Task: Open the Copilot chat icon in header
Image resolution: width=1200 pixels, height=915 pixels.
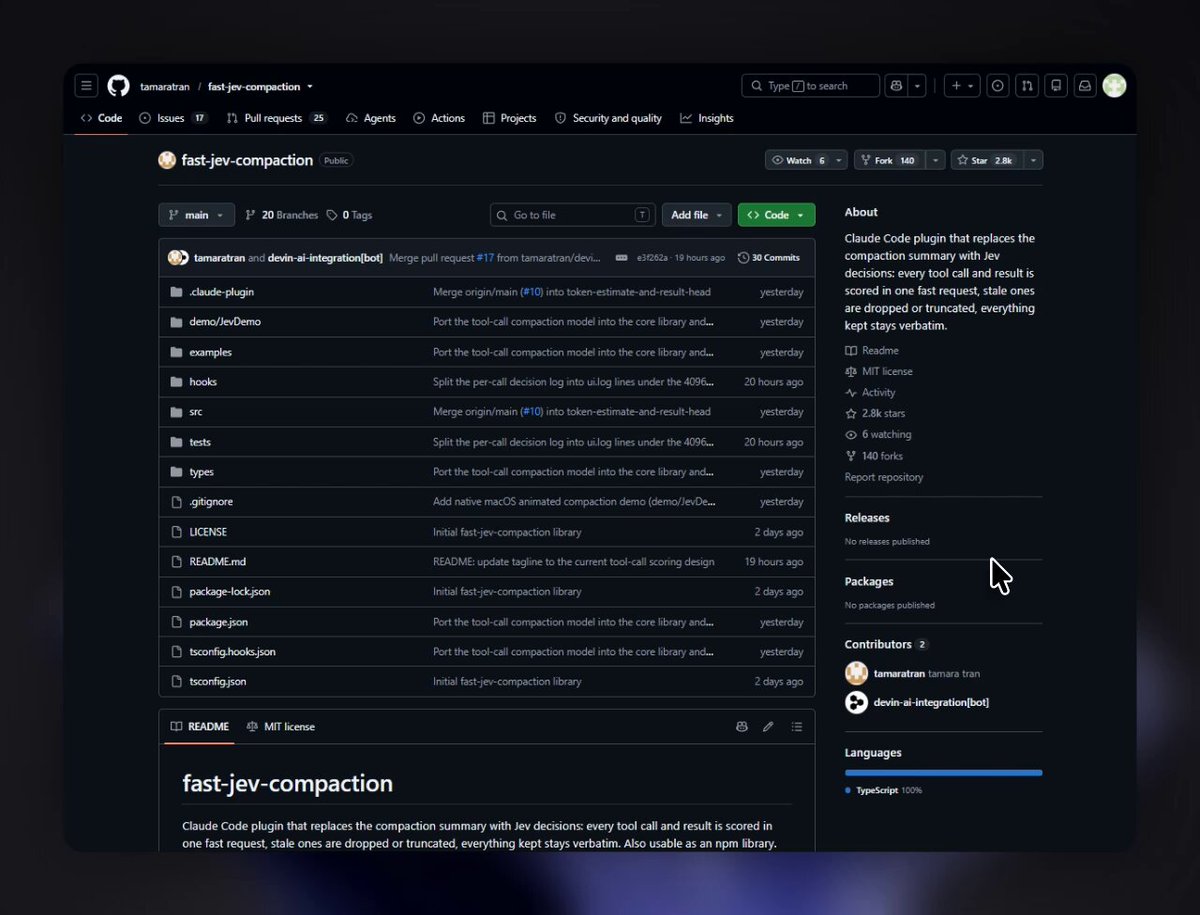Action: pyautogui.click(x=896, y=86)
